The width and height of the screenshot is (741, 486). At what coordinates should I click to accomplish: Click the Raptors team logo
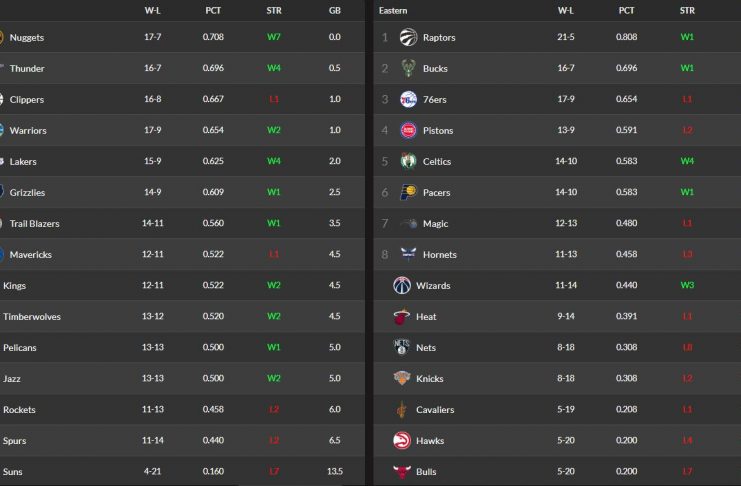coord(407,38)
